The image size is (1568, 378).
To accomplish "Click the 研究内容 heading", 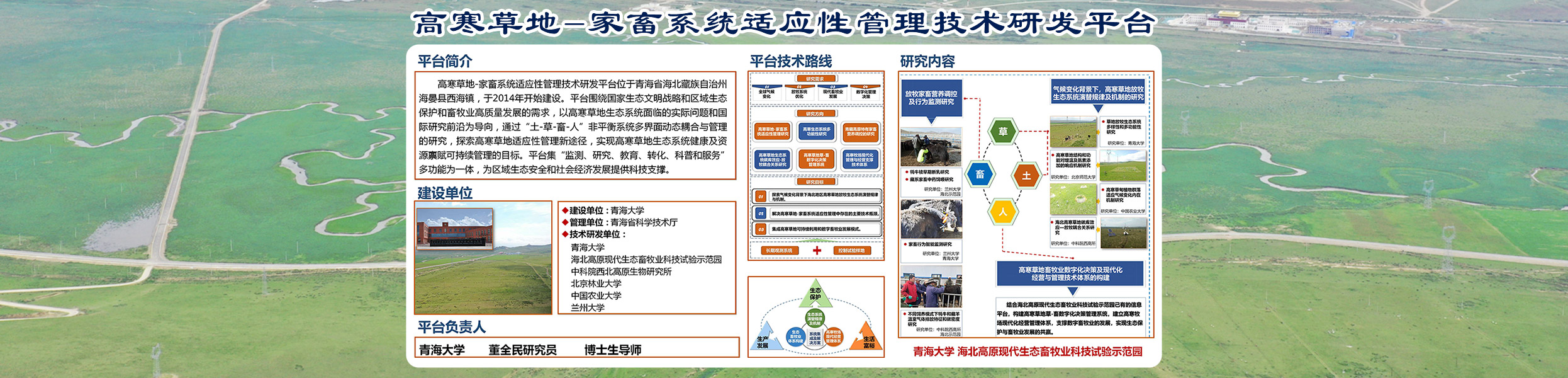I will pos(927,61).
